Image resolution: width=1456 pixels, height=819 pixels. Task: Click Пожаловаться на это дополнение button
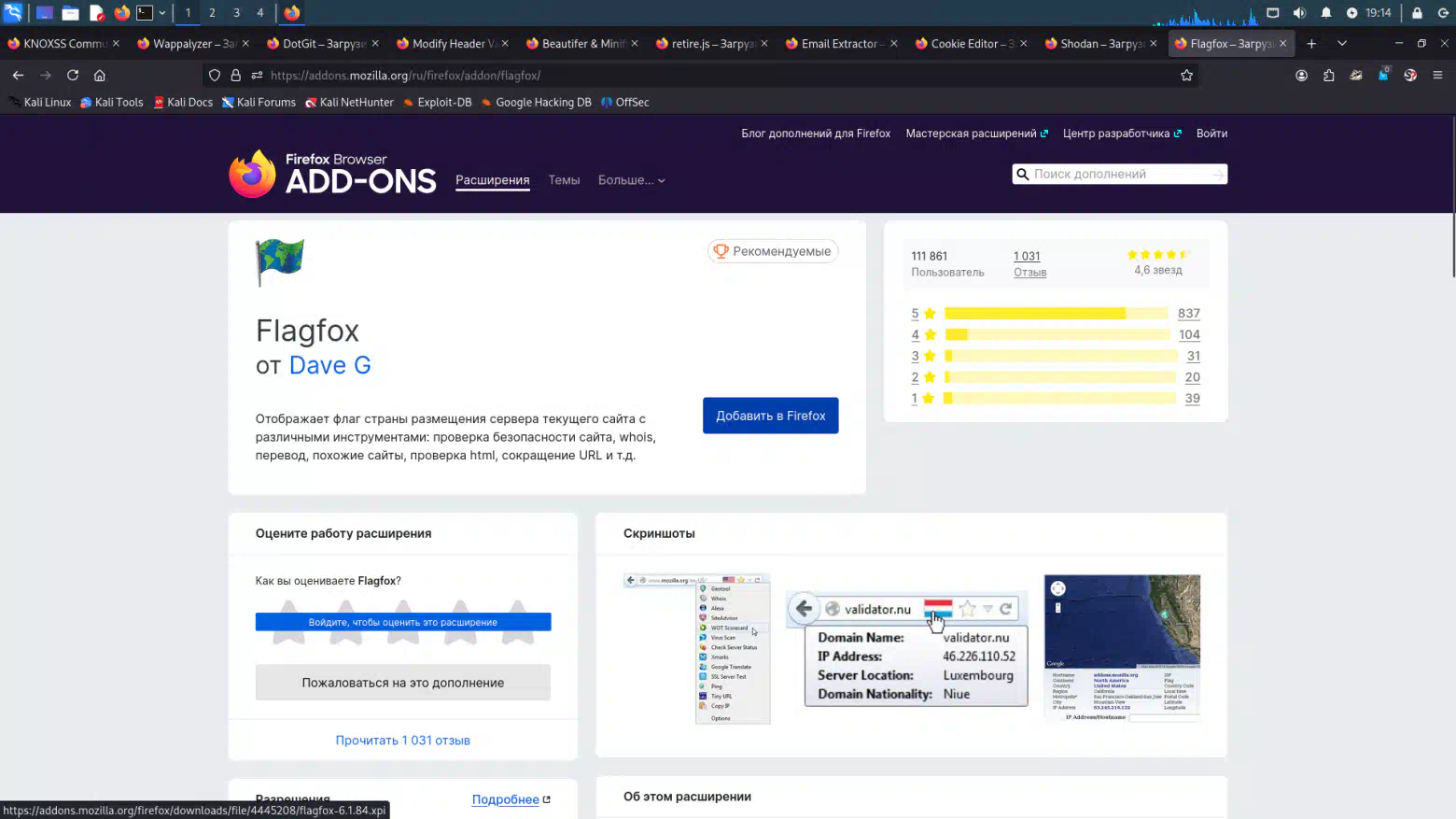tap(403, 683)
